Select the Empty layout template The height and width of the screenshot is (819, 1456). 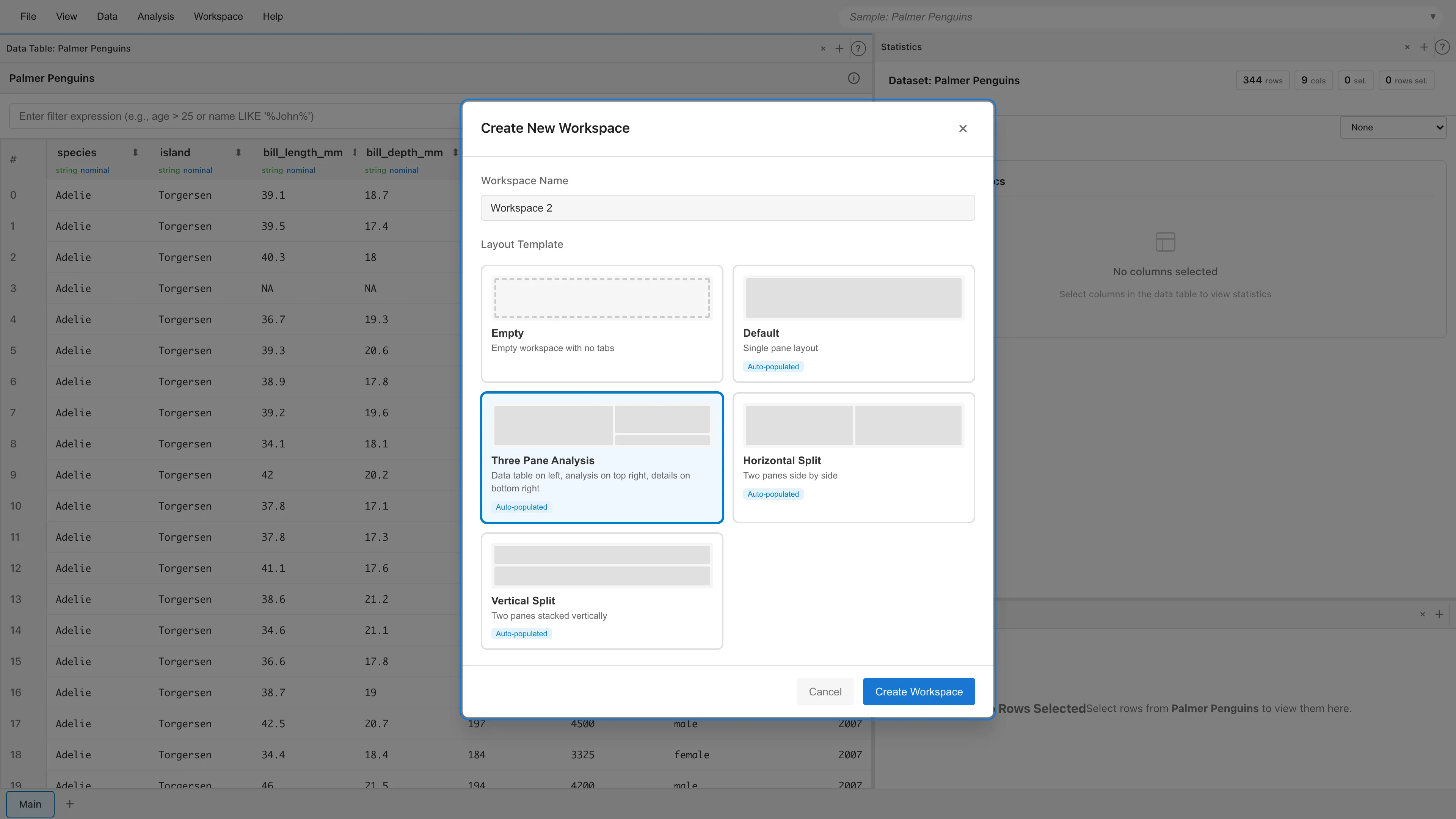tap(601, 323)
